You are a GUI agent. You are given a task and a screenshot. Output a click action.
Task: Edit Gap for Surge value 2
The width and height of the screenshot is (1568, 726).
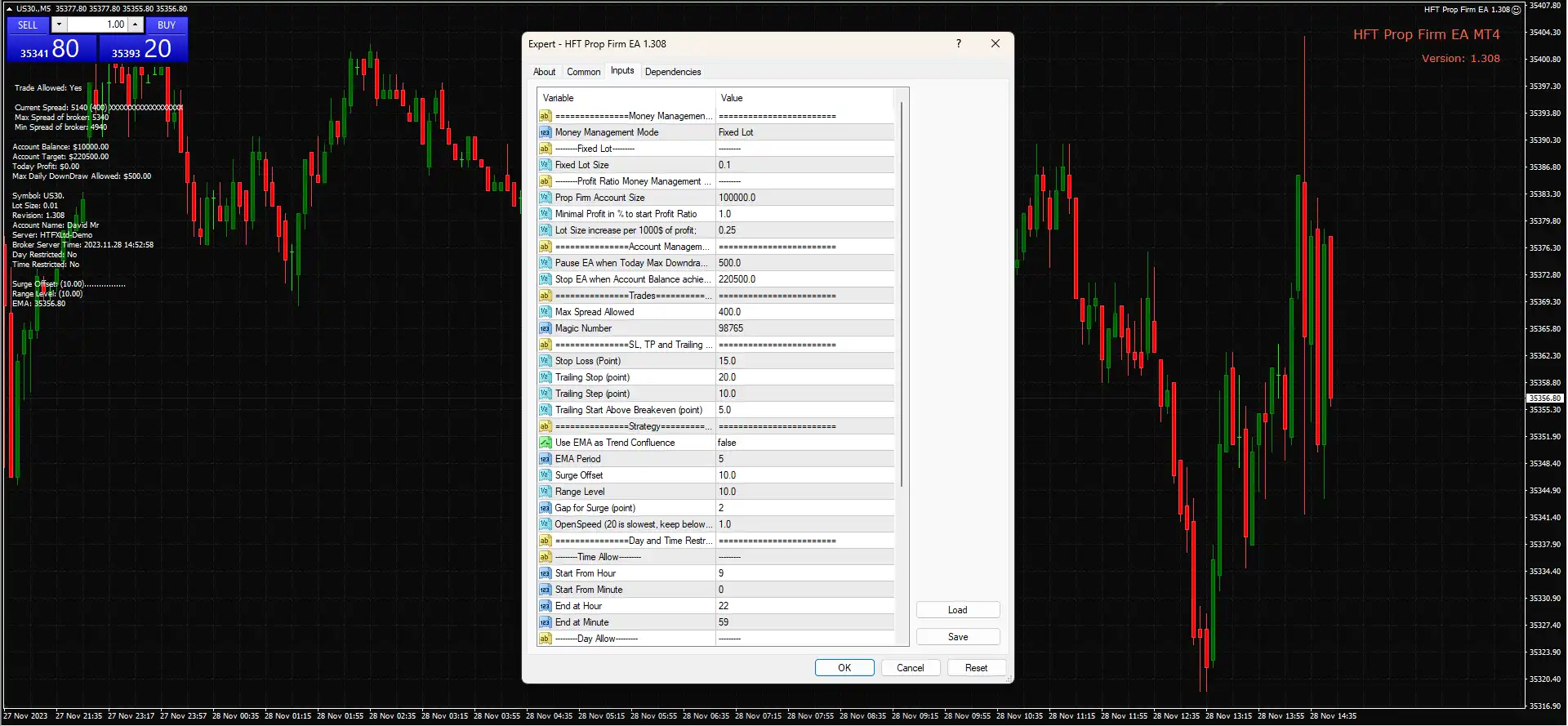click(x=805, y=508)
